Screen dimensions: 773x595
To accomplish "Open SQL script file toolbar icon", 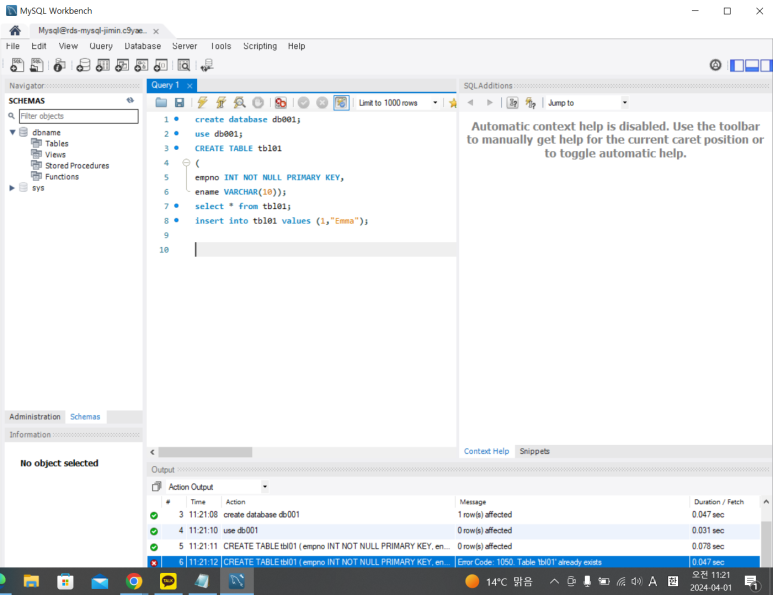I will coord(36,65).
